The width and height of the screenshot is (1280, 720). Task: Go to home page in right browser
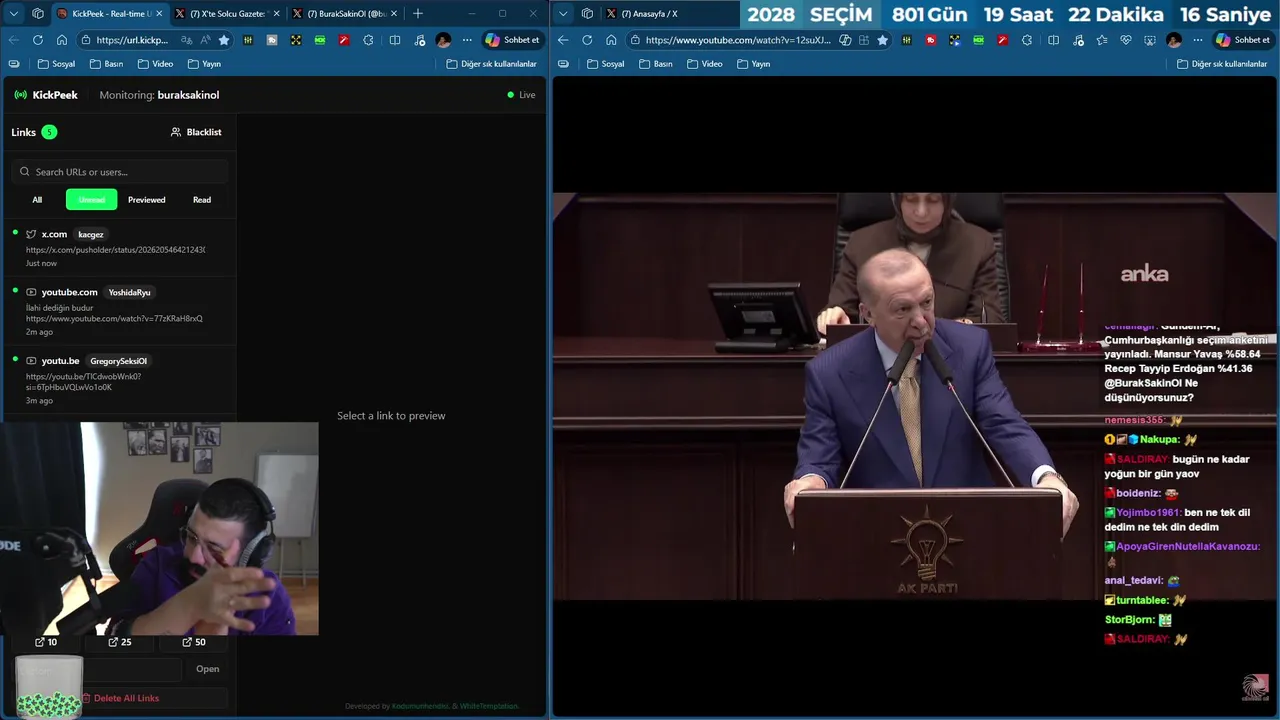pyautogui.click(x=611, y=40)
